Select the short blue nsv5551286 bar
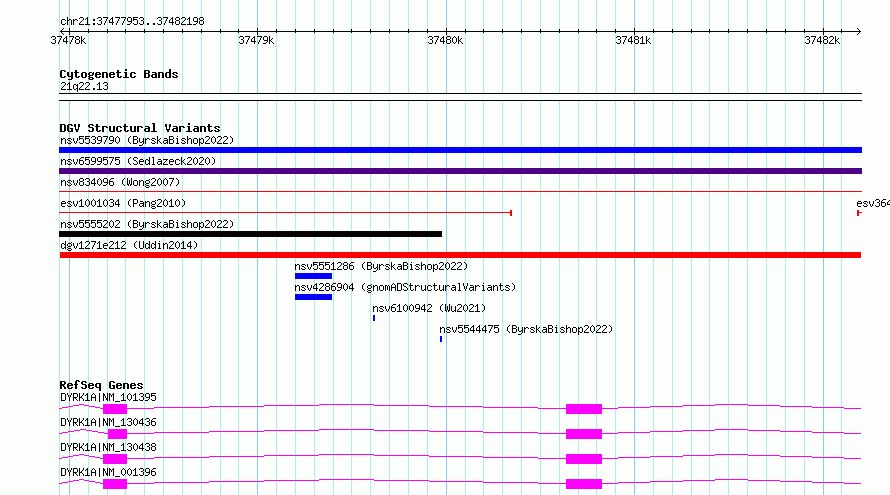890x495 pixels. point(313,276)
